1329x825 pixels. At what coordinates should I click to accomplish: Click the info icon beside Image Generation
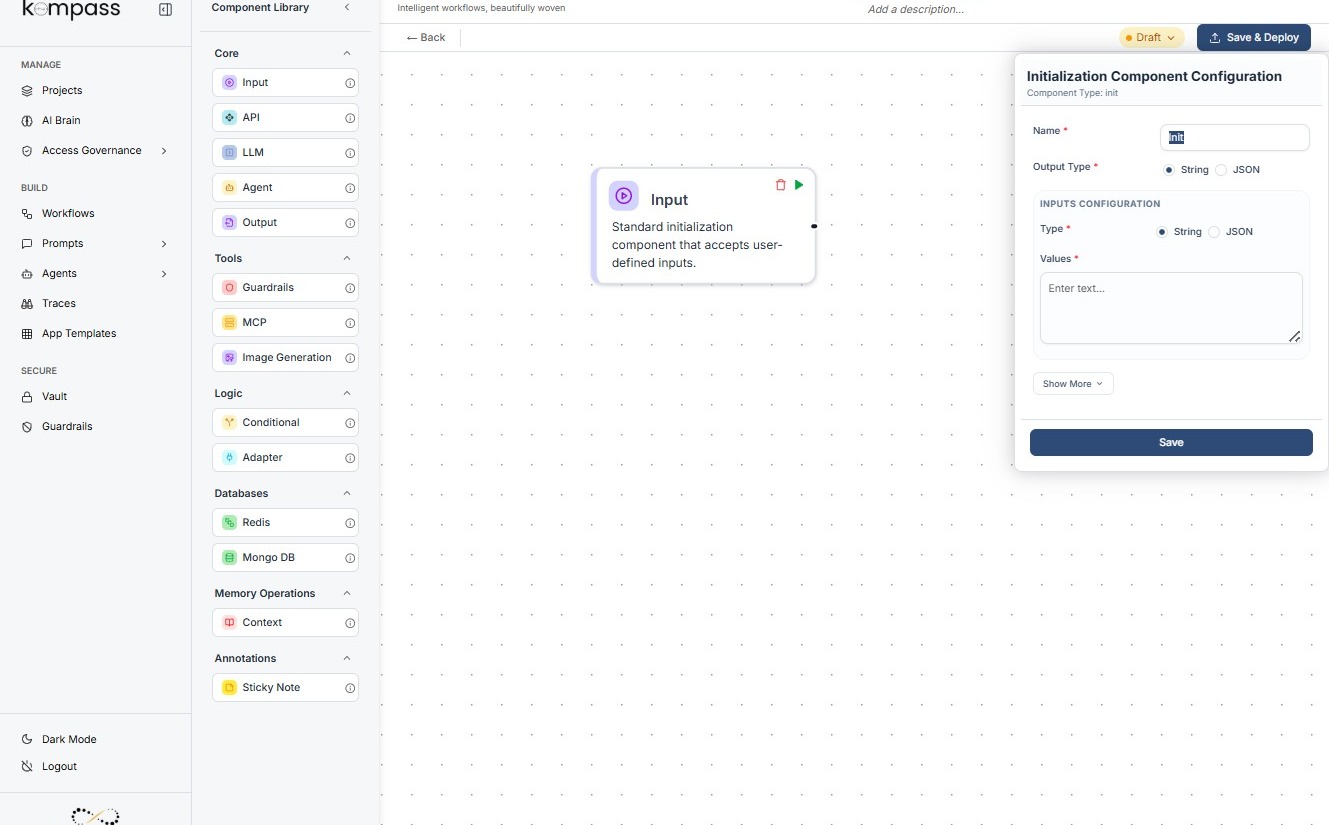click(350, 358)
